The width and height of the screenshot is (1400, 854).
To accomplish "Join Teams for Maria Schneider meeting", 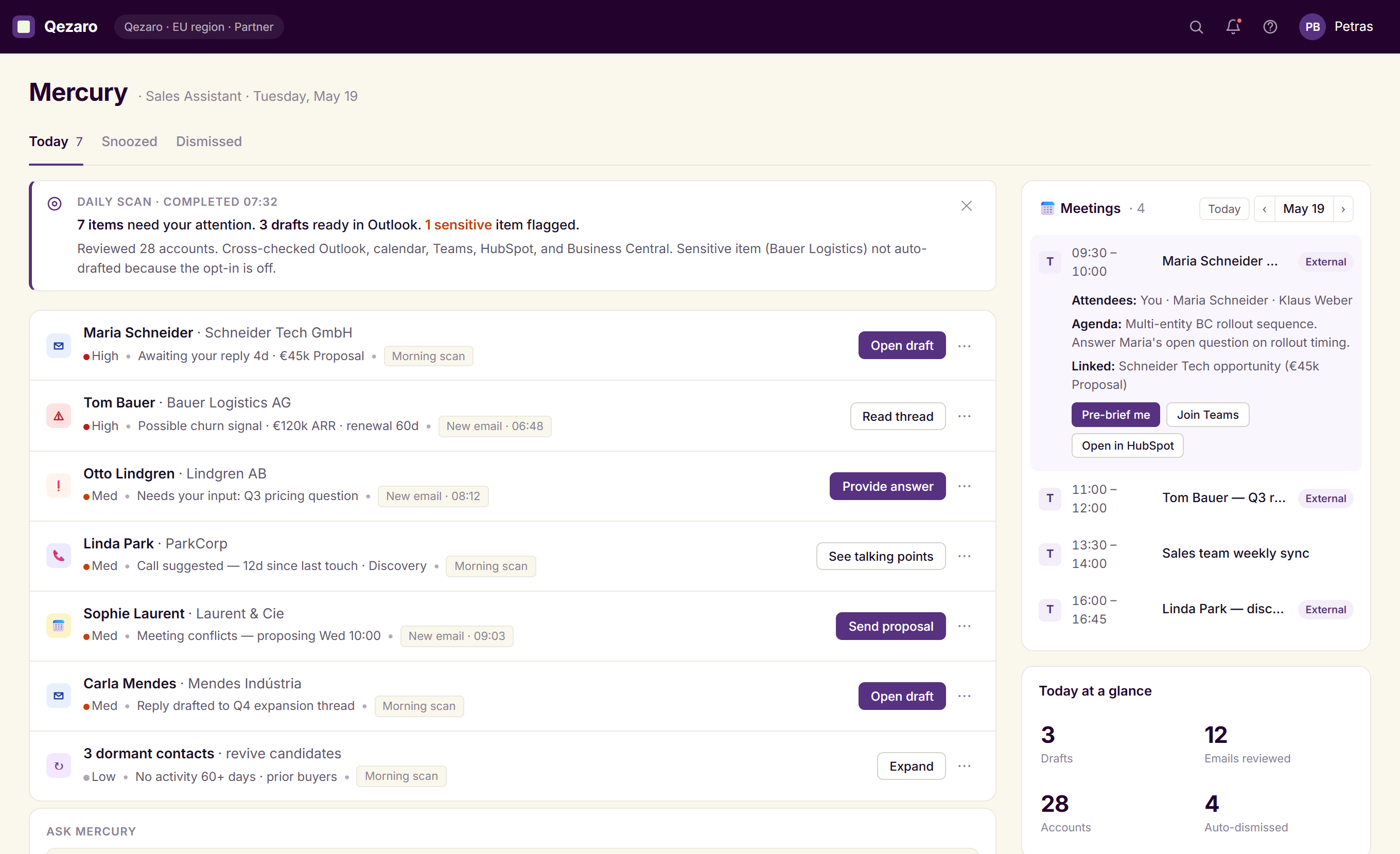I will (x=1207, y=415).
